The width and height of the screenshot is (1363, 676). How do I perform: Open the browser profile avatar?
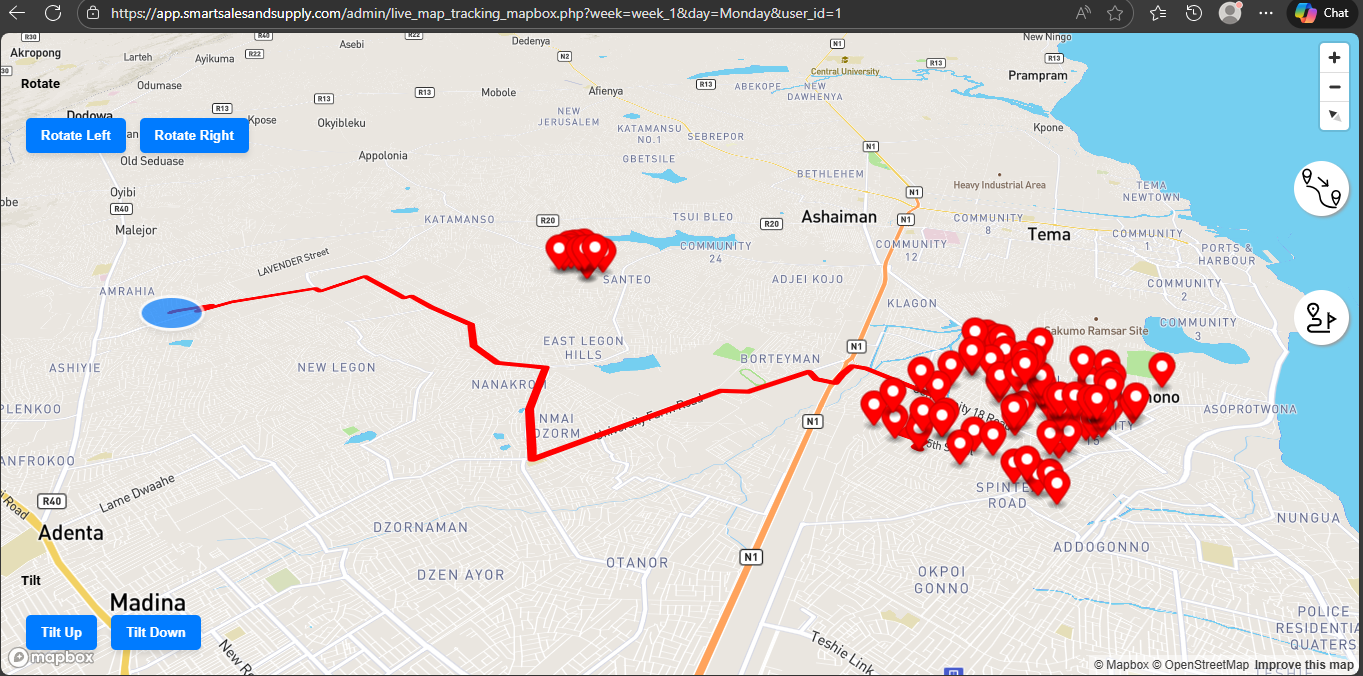click(x=1229, y=13)
